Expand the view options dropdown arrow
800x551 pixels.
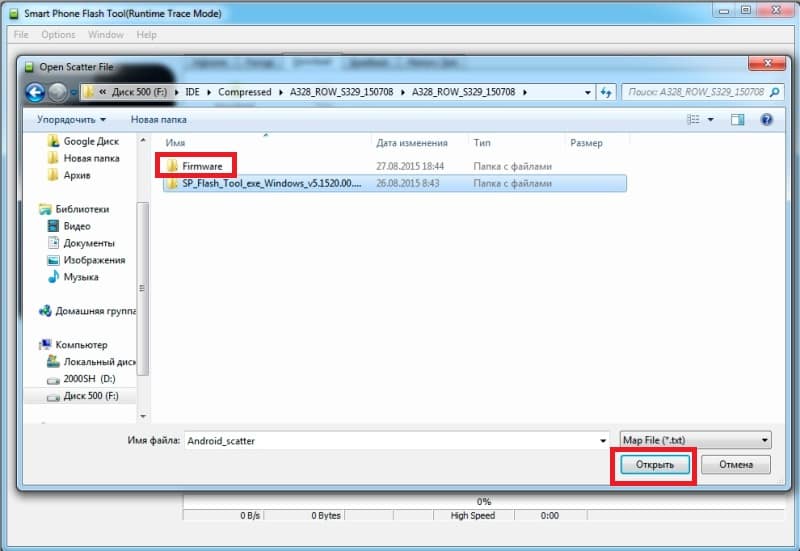point(710,119)
